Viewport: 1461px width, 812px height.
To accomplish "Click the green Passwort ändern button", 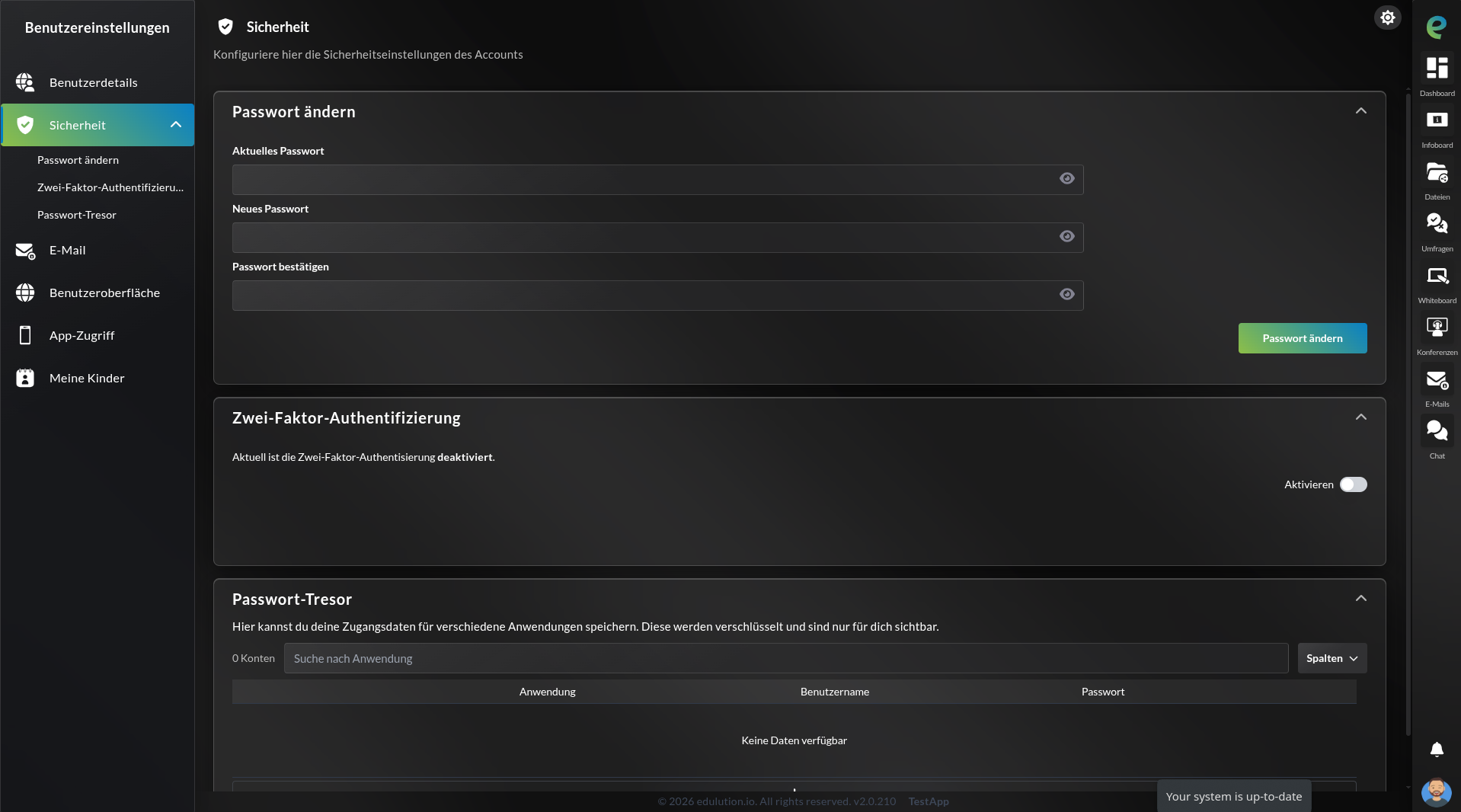I will tap(1303, 338).
